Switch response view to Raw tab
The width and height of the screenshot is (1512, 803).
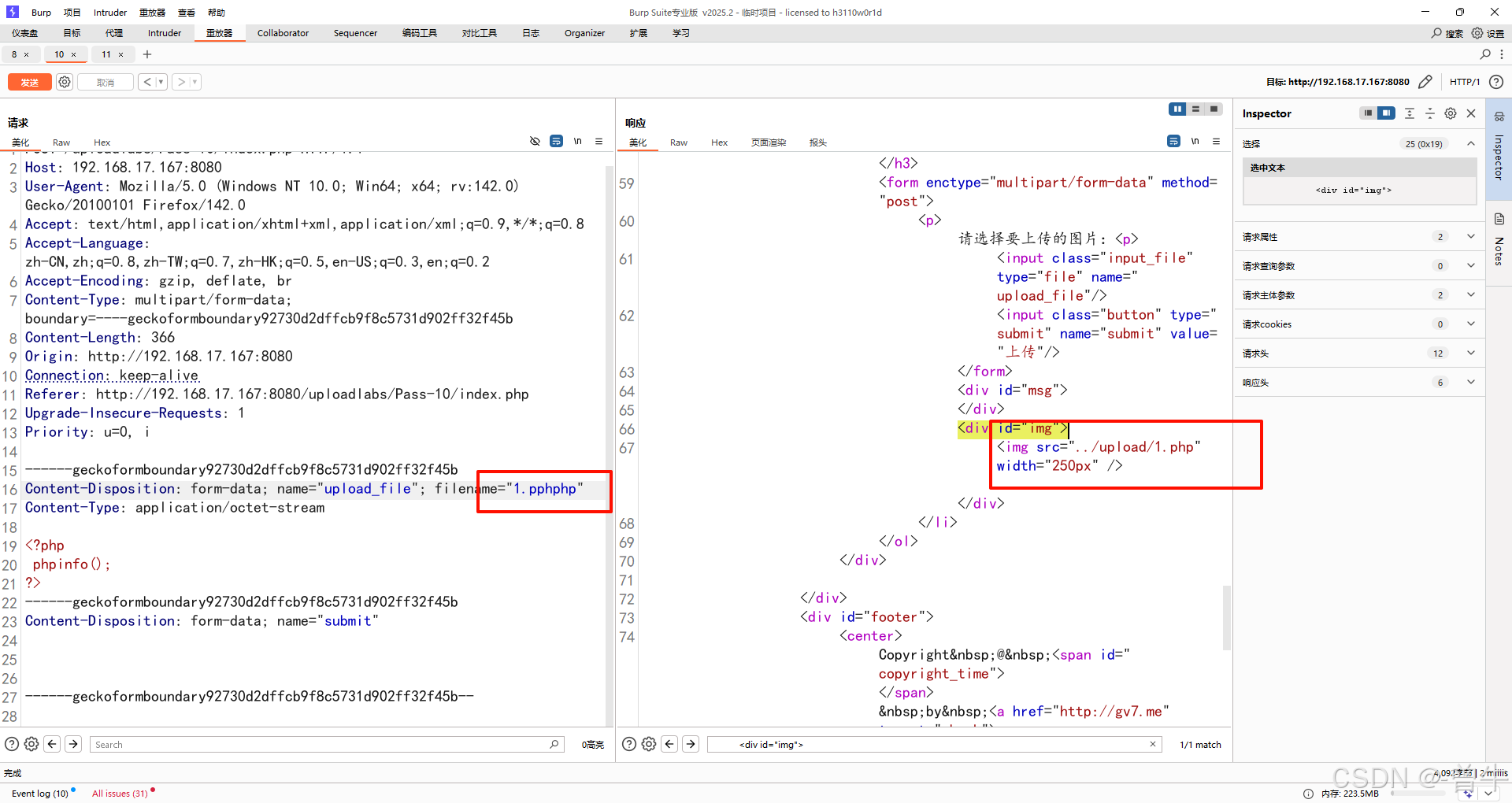(x=679, y=142)
